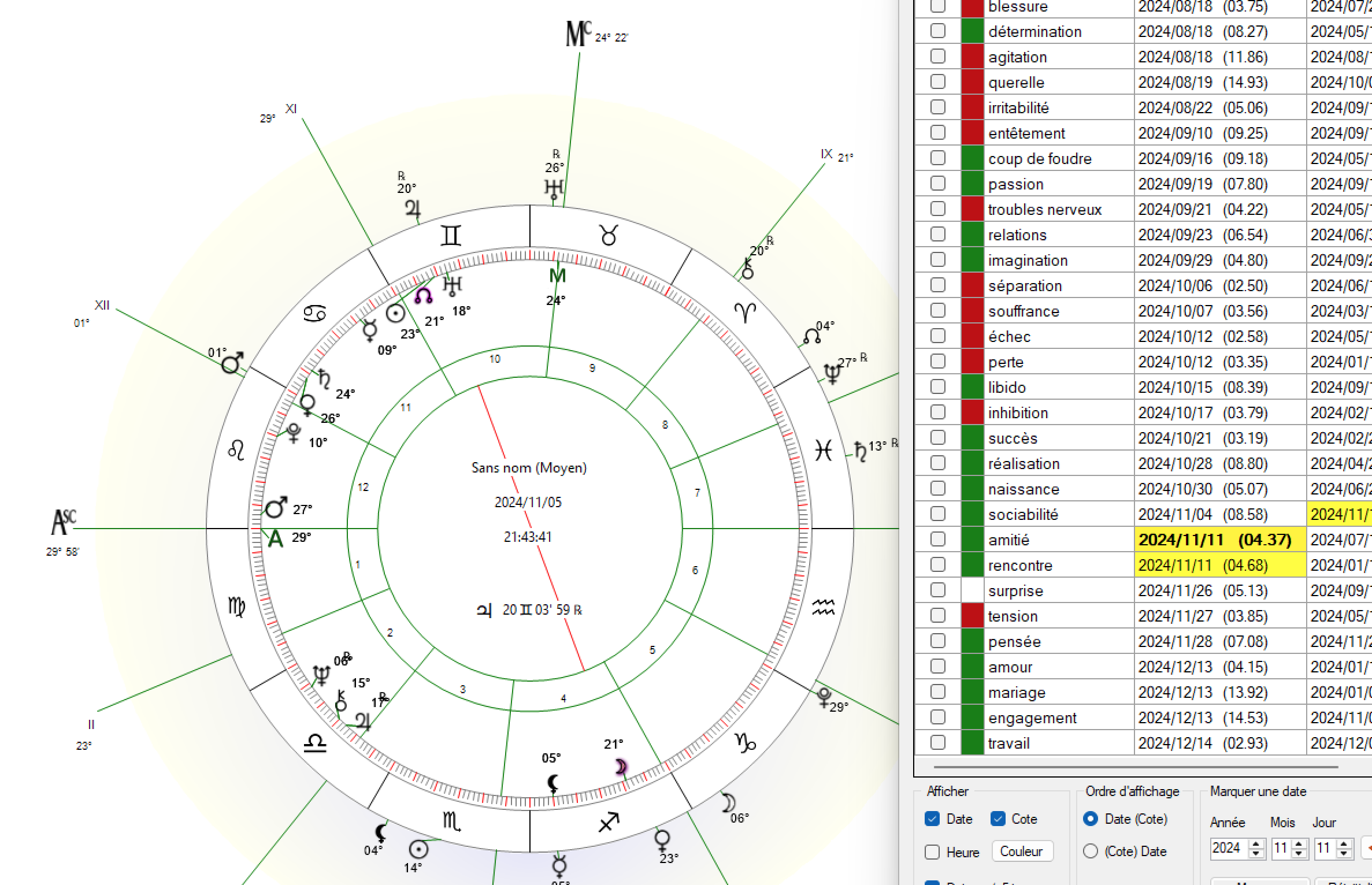Uncheck the Cote display checkbox

tap(998, 819)
